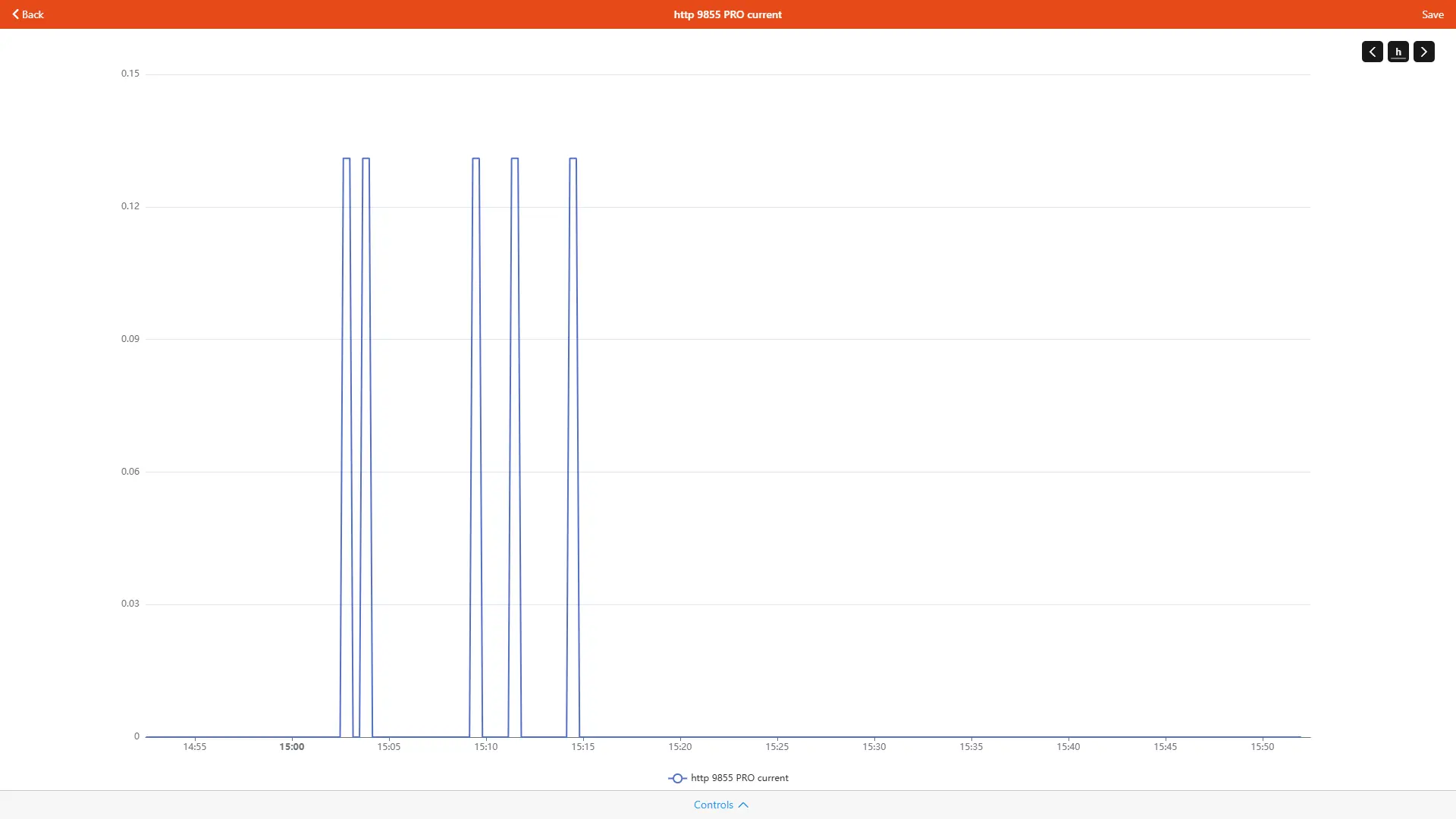Go to the previous time period arrow

1372,52
